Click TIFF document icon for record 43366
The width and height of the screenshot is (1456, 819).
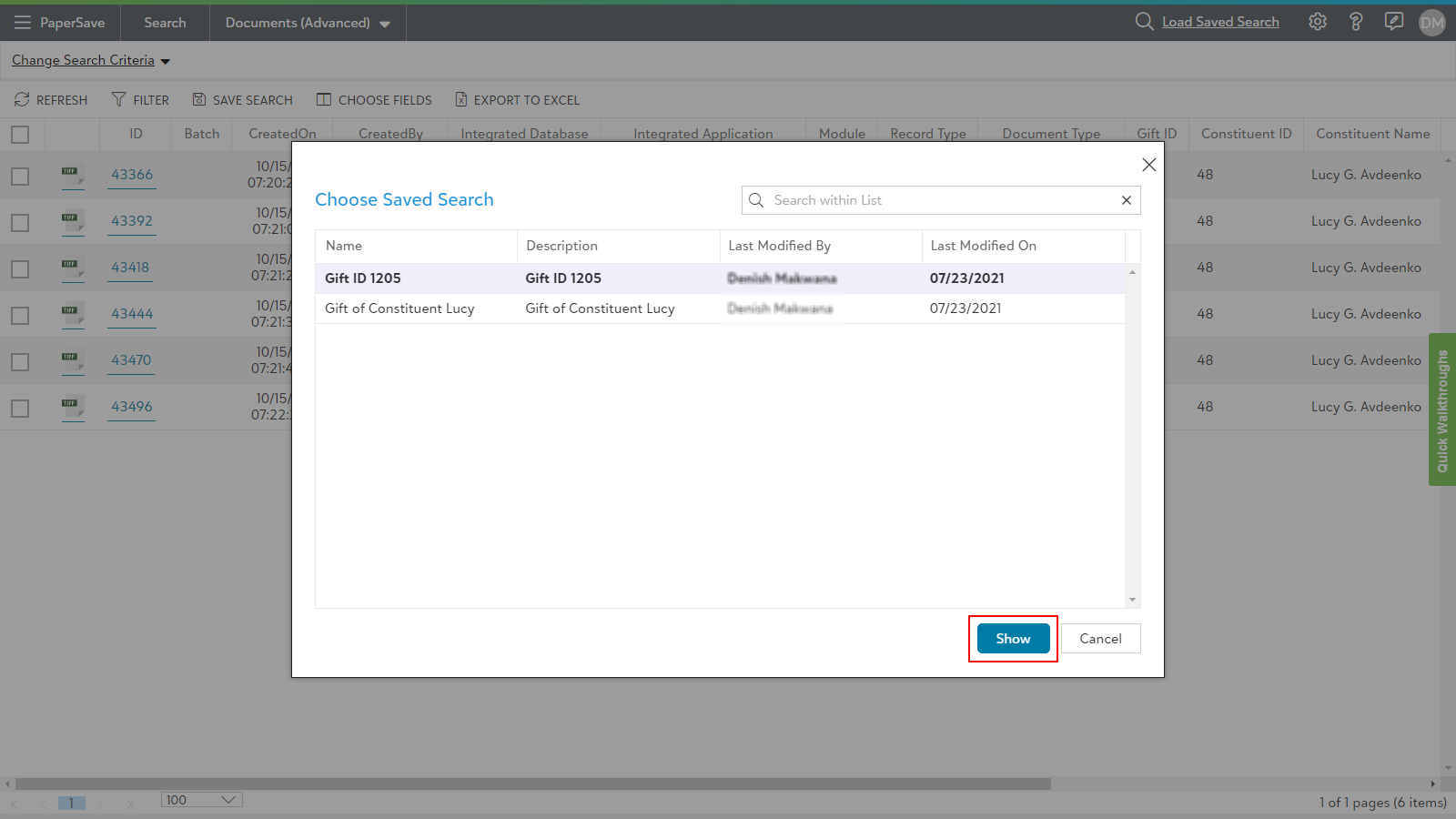[x=72, y=175]
